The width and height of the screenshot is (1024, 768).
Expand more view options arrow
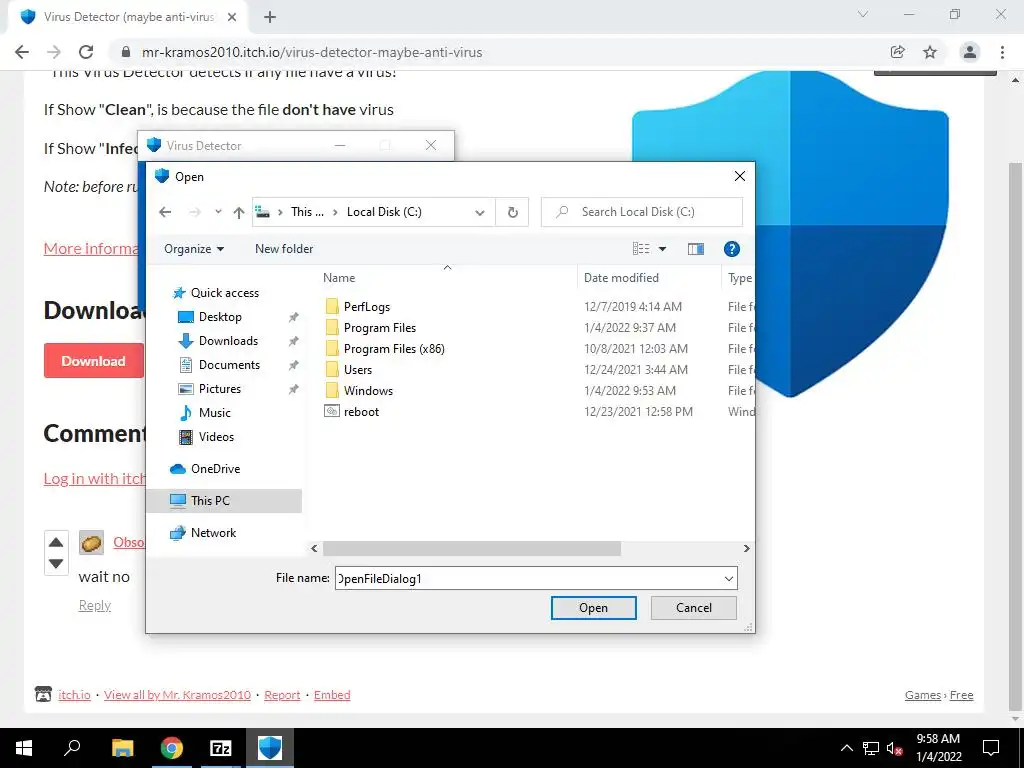[662, 249]
